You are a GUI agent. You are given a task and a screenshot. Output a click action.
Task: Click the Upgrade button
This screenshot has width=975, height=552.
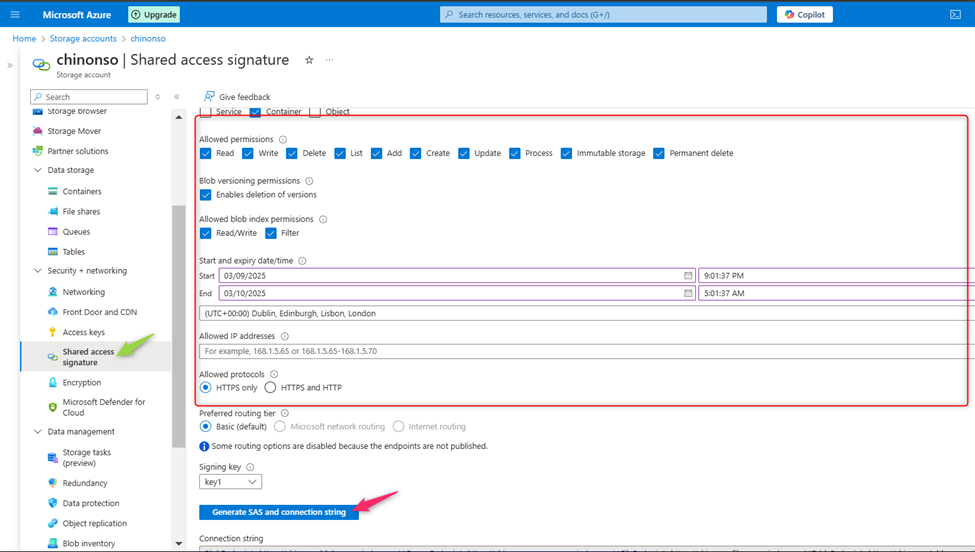154,14
